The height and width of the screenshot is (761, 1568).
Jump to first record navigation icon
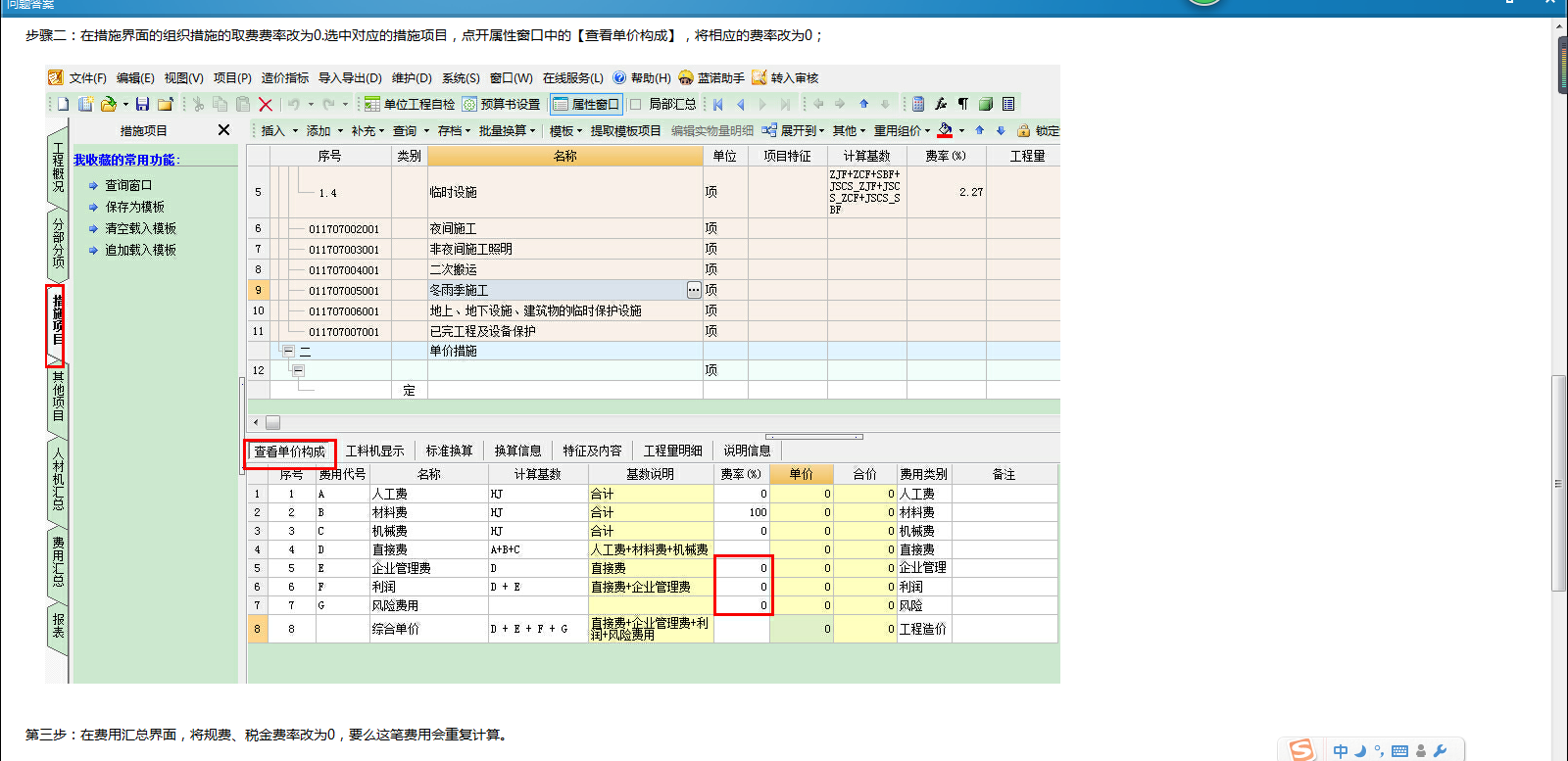718,104
